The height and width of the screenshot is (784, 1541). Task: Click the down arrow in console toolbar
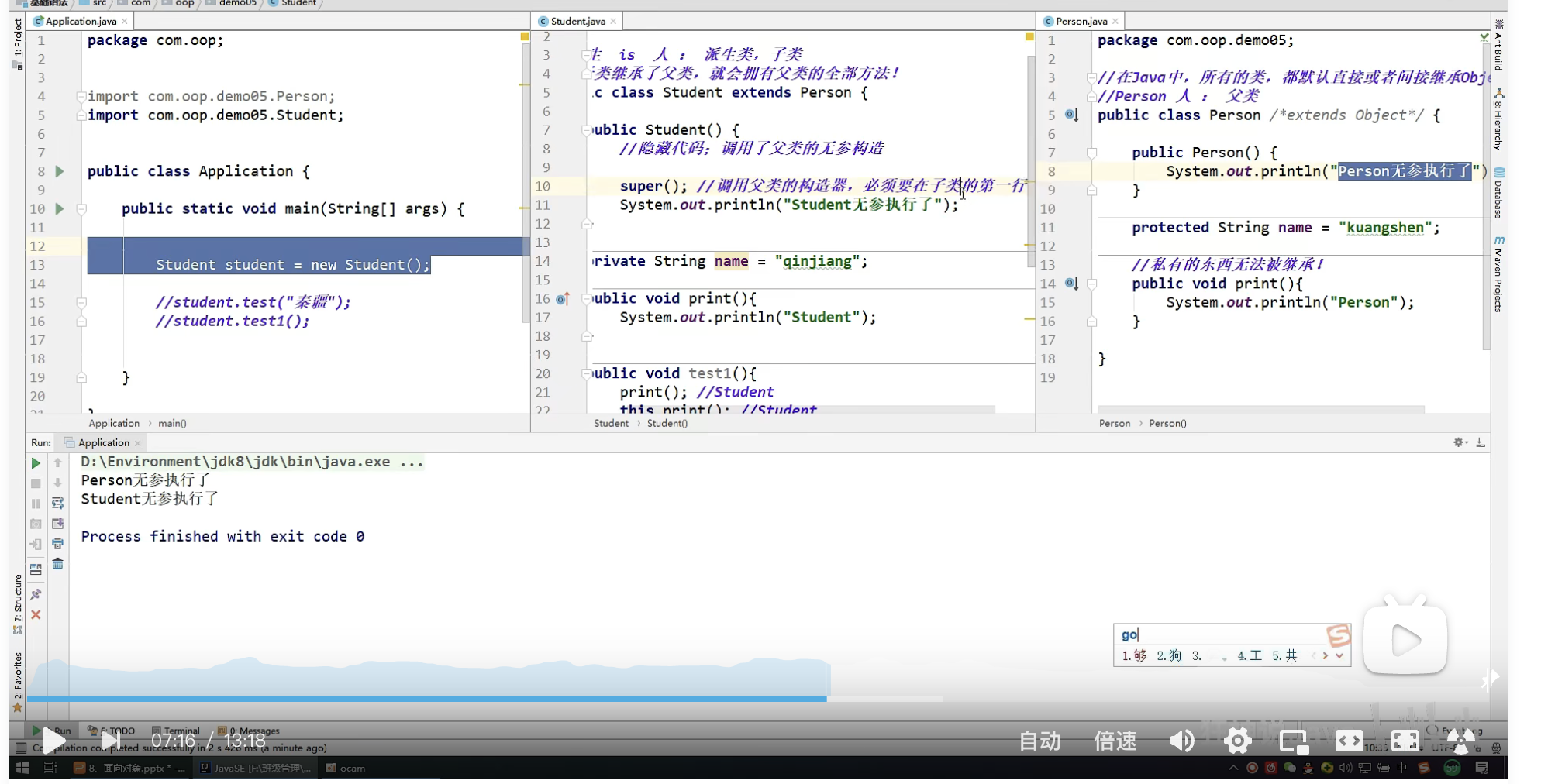[x=57, y=483]
